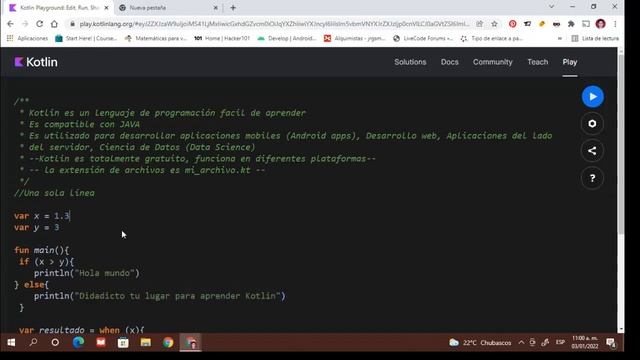Open the Windows Start menu
The width and height of the screenshot is (640, 360).
tap(11, 342)
